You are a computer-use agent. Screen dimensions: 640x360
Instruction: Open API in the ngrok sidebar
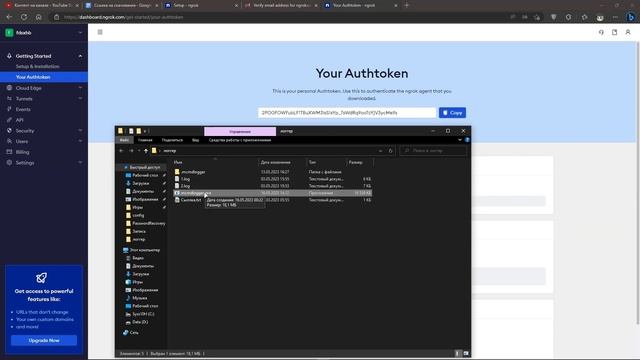pos(20,120)
